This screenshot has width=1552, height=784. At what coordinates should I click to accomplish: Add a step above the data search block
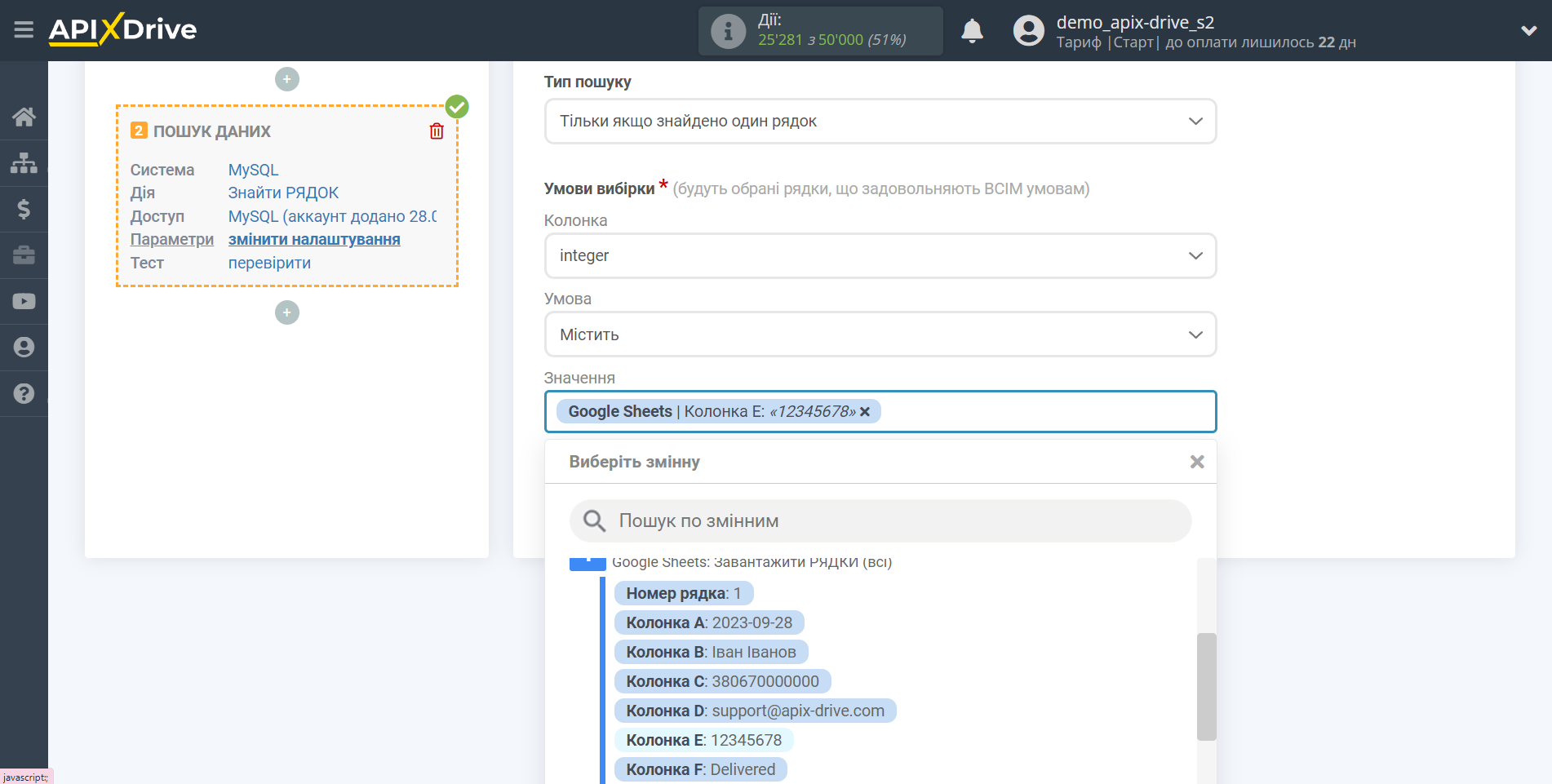[x=287, y=79]
